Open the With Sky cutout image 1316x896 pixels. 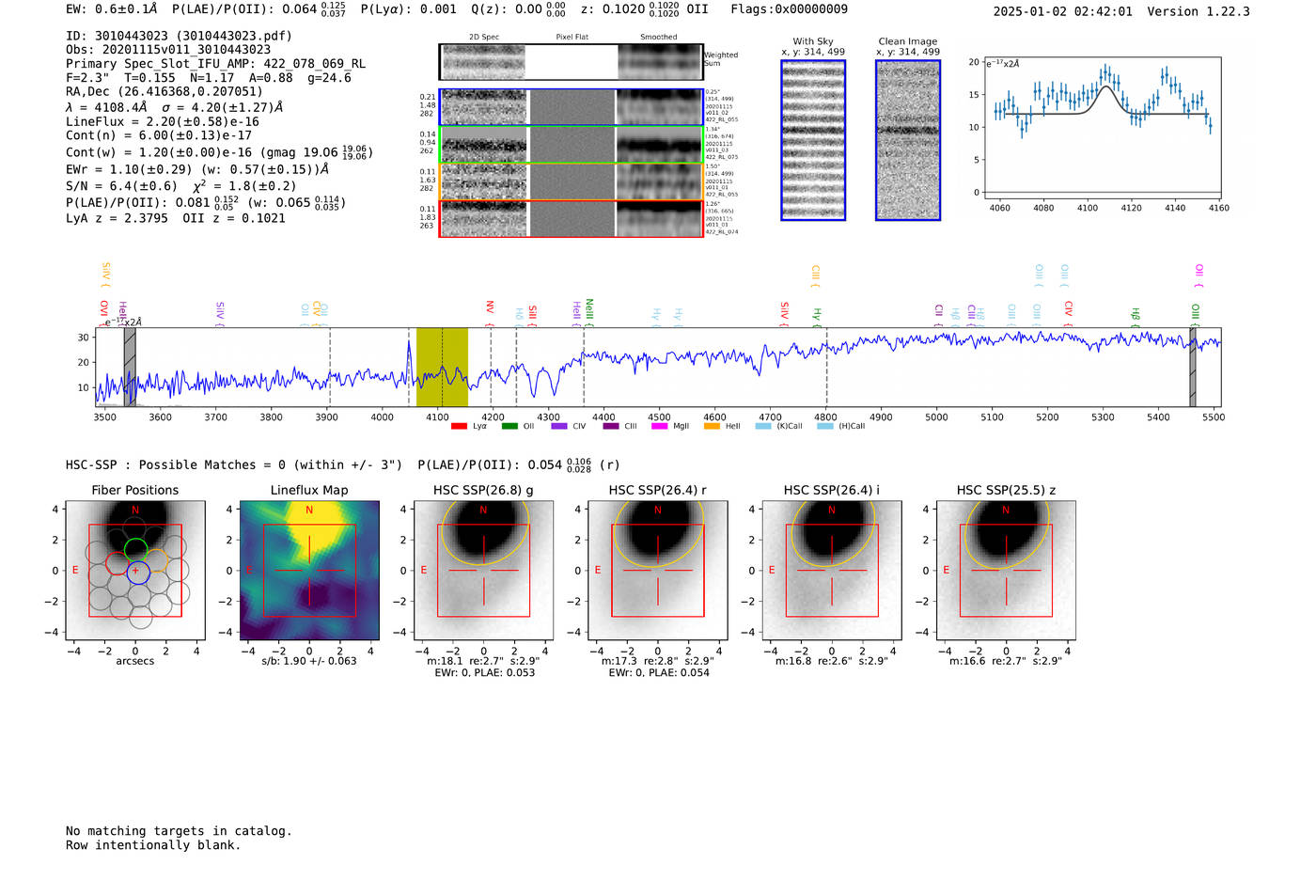[813, 140]
